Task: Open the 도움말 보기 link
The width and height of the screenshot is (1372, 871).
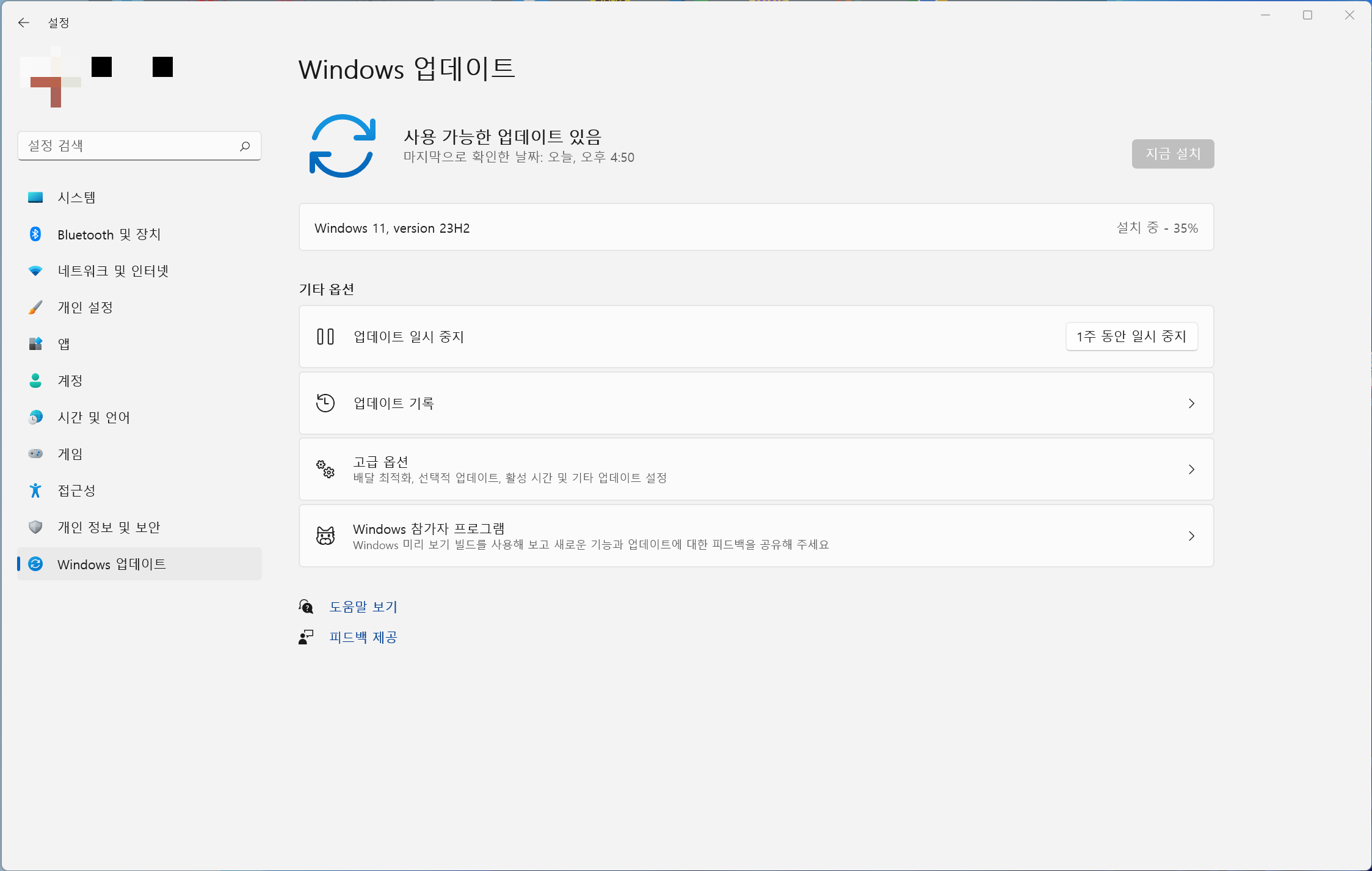Action: pos(363,607)
